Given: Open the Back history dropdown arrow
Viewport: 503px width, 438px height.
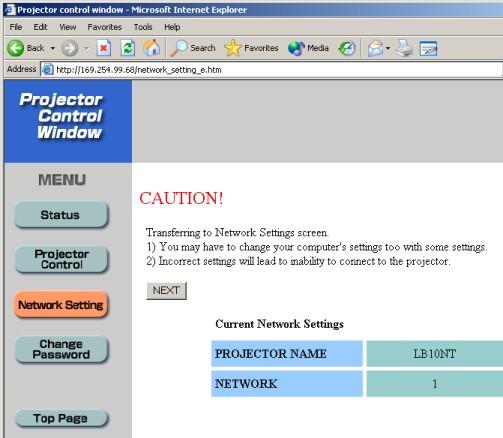Looking at the screenshot, I should [53, 48].
